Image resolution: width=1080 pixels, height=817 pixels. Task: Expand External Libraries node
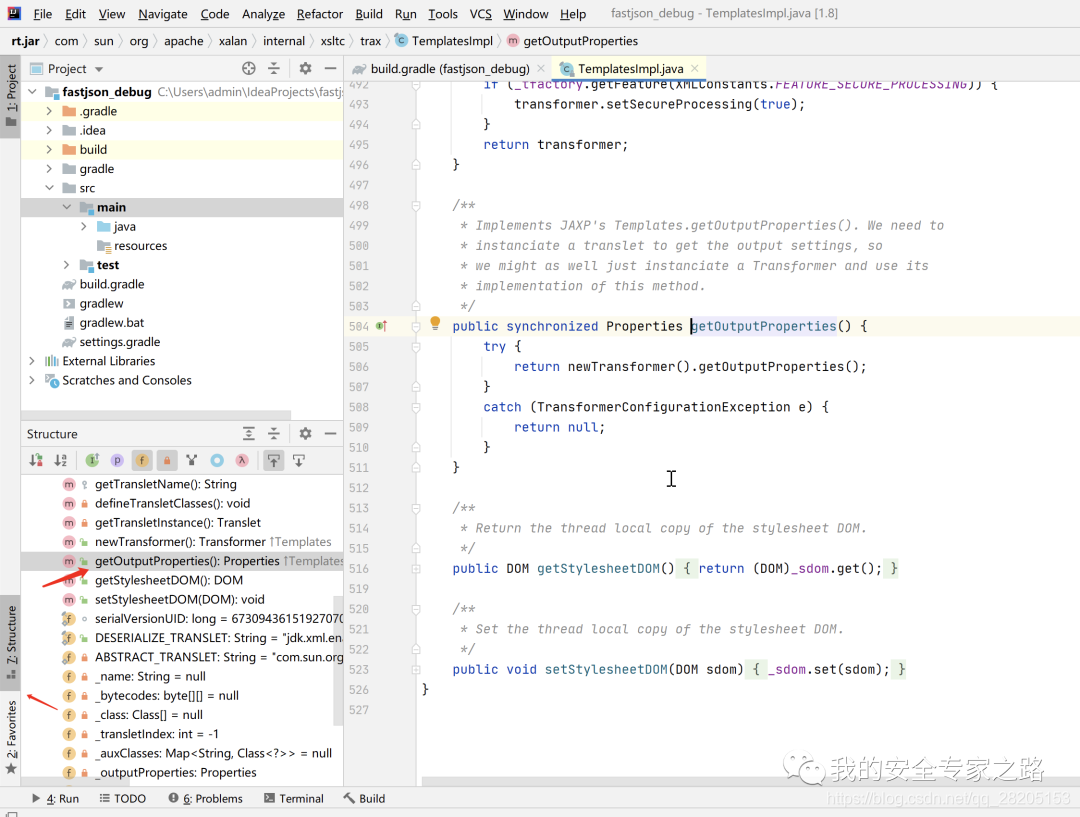(x=32, y=361)
